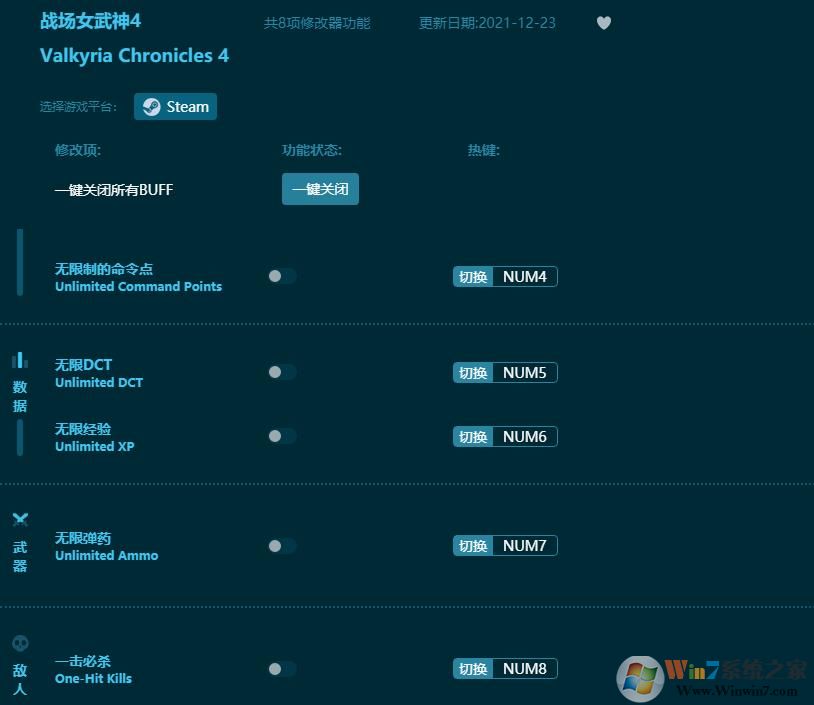Click the NUM7 hotkey field
Image resolution: width=814 pixels, height=705 pixels.
tap(525, 546)
